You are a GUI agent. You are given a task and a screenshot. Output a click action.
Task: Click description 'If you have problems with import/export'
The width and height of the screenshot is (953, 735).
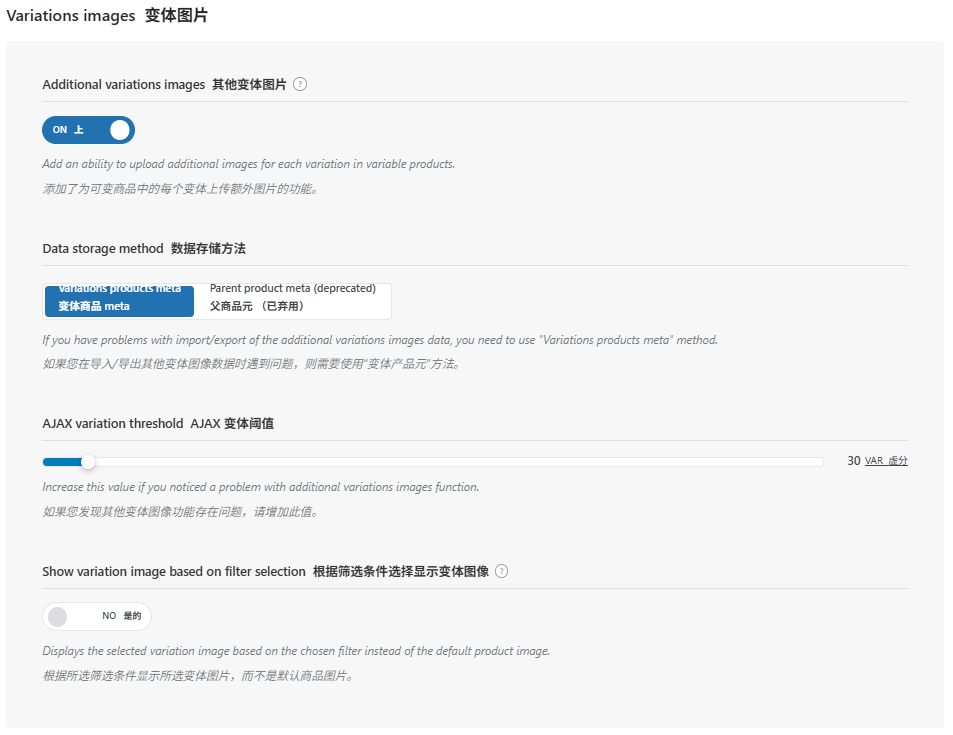point(380,340)
